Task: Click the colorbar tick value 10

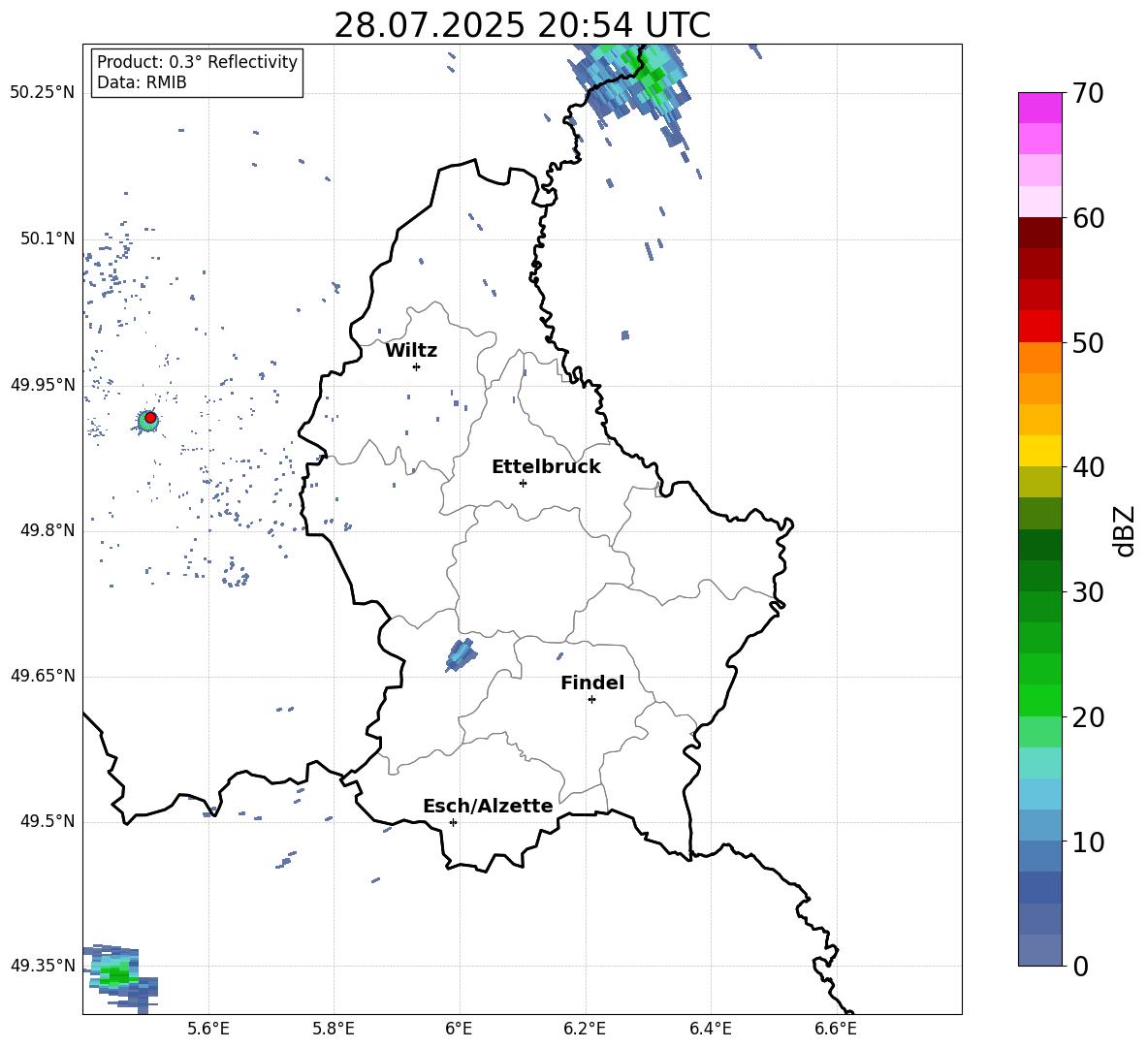Action: [1088, 842]
